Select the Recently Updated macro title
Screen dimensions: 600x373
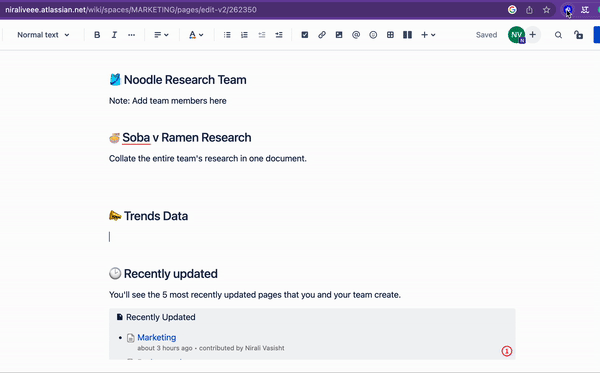click(161, 317)
